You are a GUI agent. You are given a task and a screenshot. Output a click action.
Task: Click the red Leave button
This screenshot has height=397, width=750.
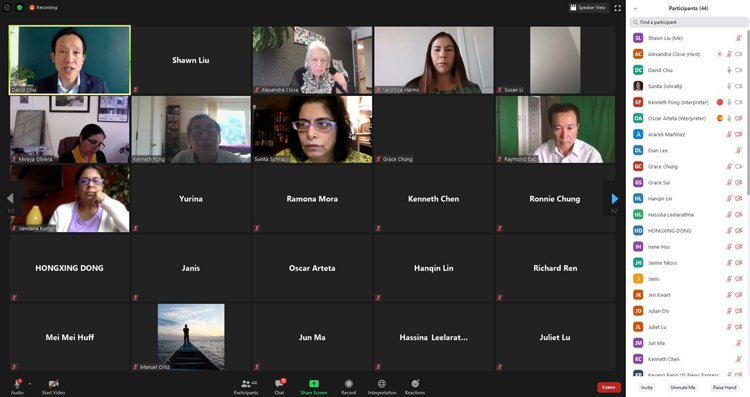coord(608,387)
